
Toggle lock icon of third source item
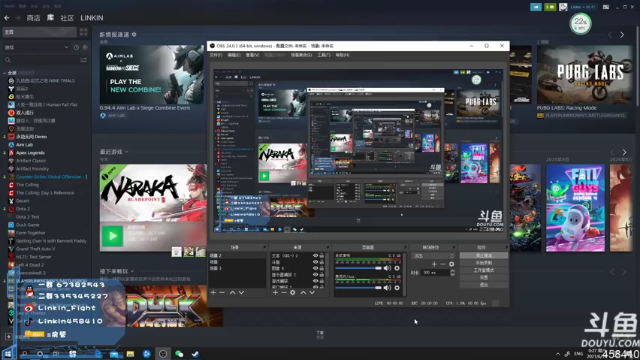coord(322,268)
